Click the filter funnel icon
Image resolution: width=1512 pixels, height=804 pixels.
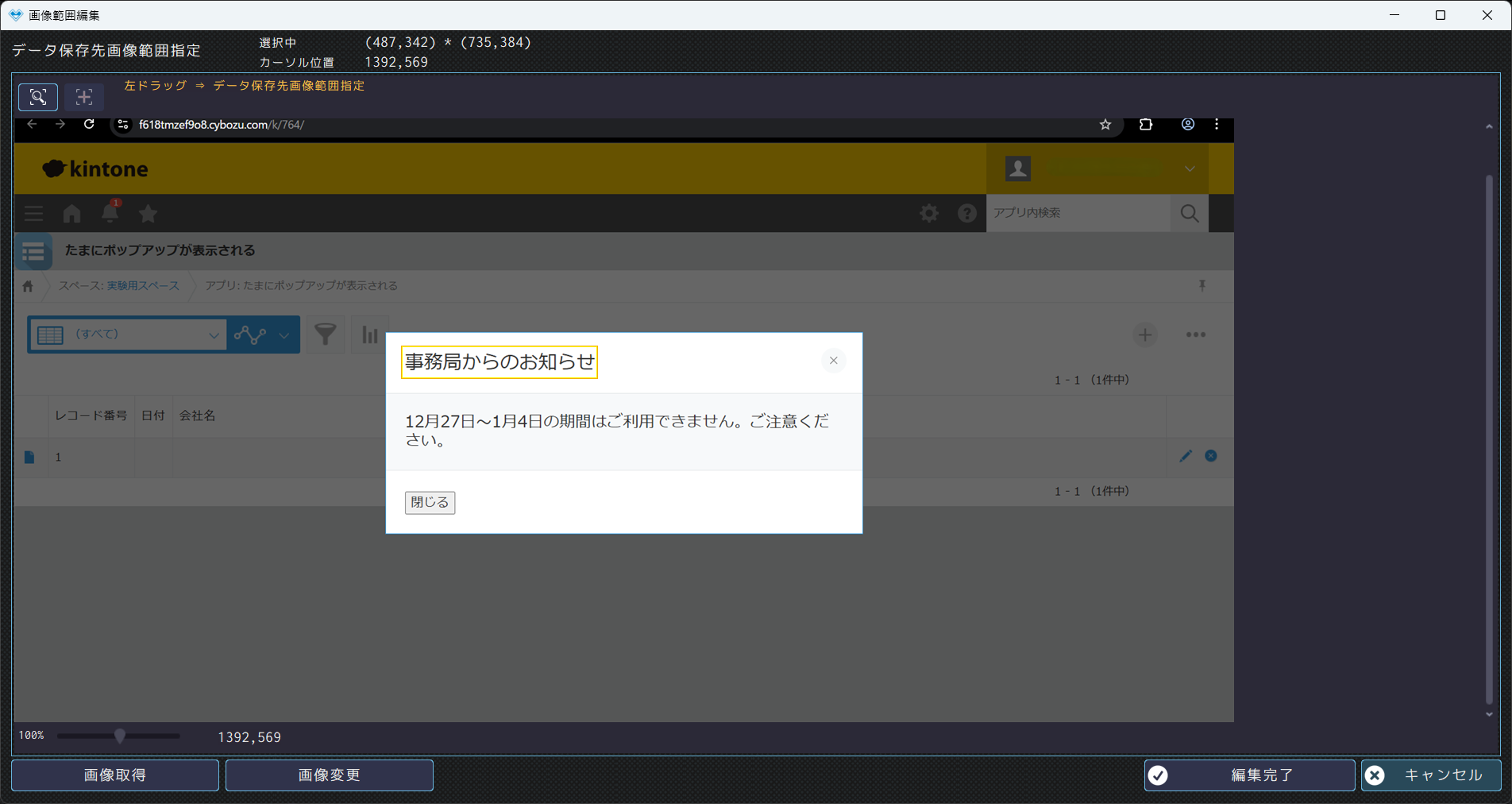click(326, 334)
